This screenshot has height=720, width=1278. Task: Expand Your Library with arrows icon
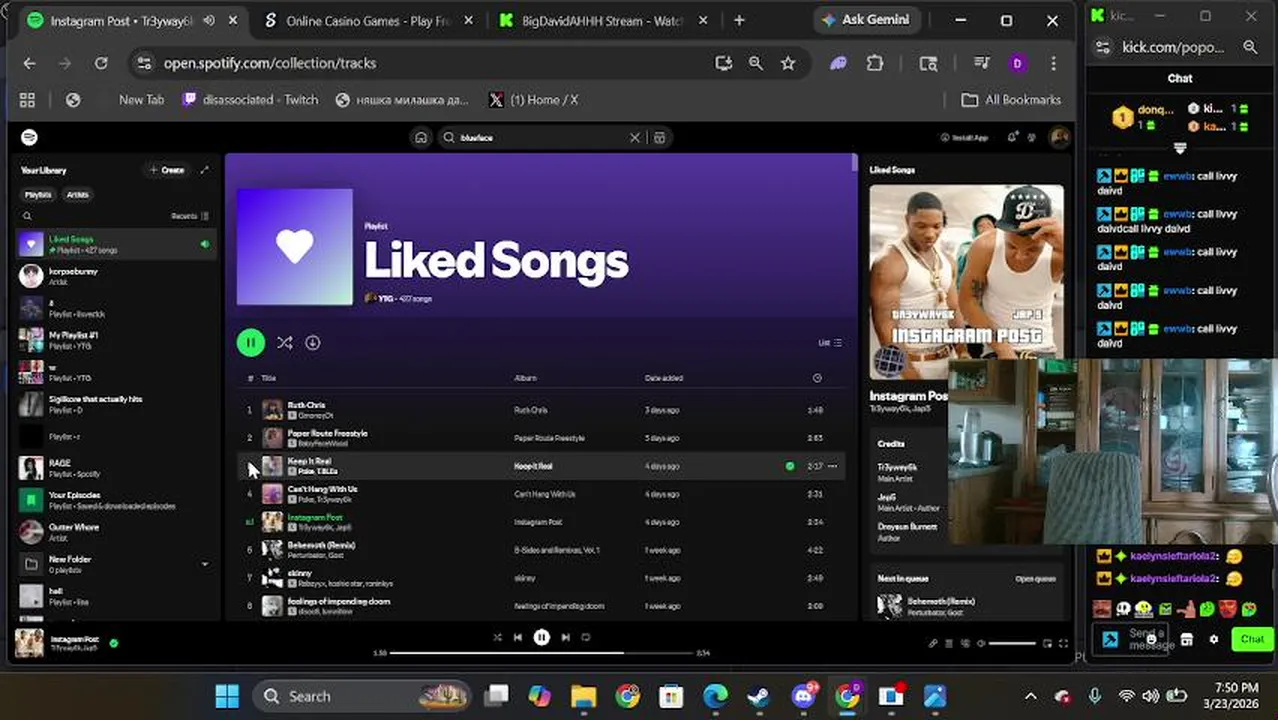click(x=204, y=170)
